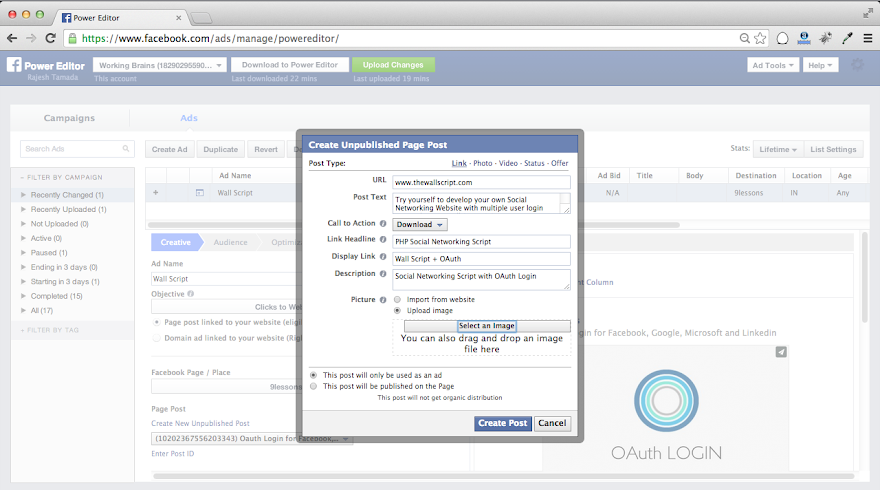This screenshot has width=880, height=490.
Task: Expand Recently Changed (1) filter
Action: (x=24, y=195)
